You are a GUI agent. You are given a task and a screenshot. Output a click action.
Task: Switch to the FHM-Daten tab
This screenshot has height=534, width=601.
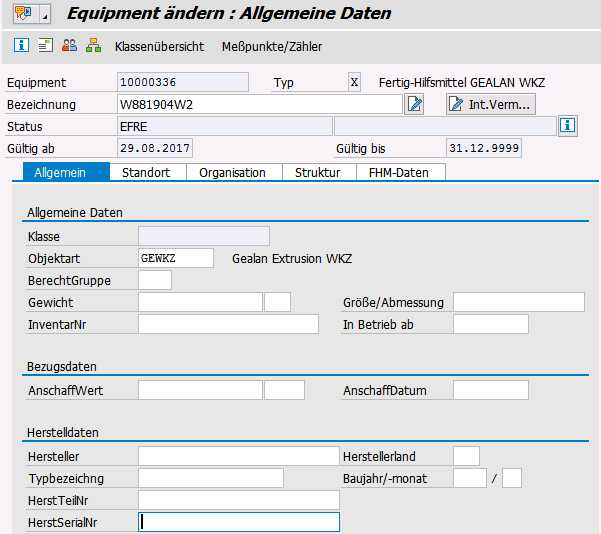click(x=399, y=172)
